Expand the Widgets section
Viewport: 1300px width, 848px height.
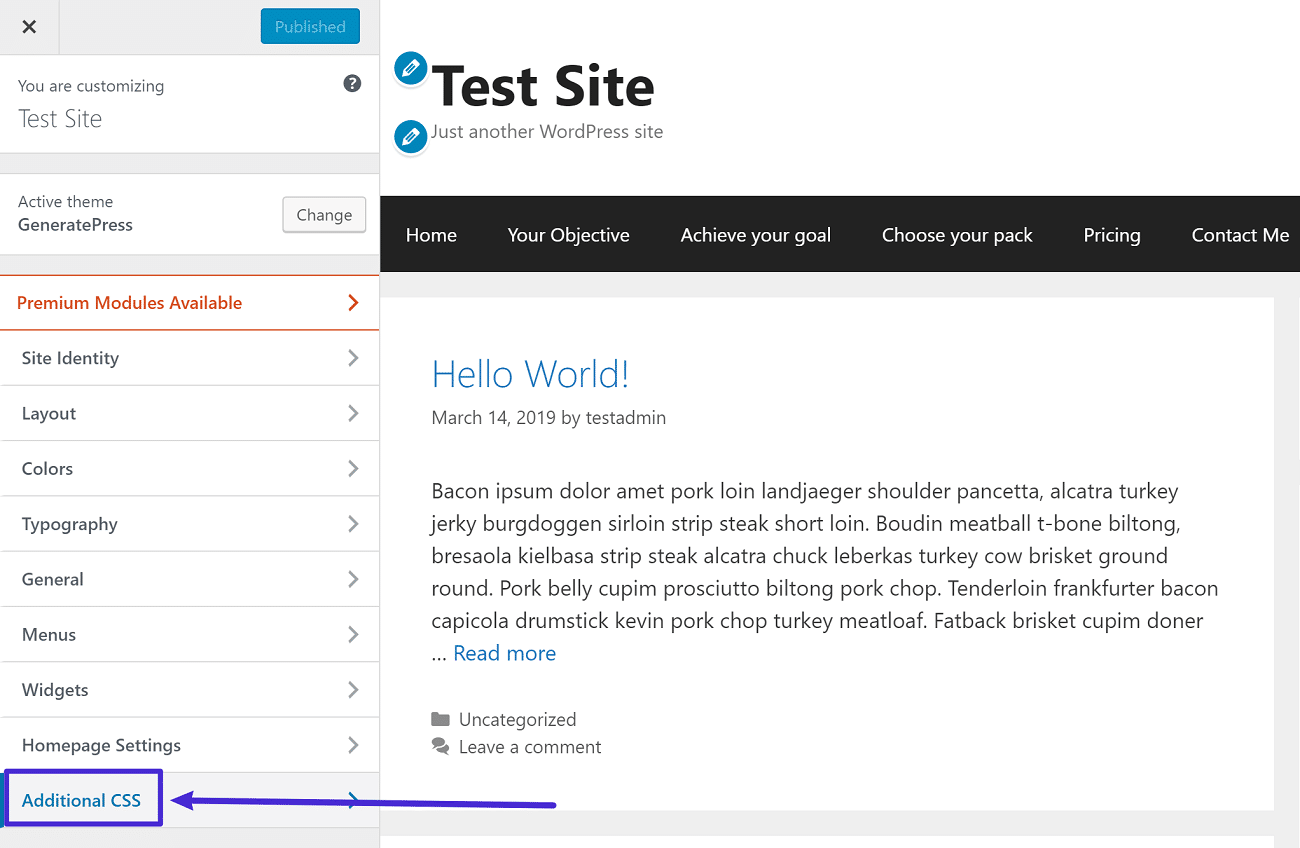190,689
